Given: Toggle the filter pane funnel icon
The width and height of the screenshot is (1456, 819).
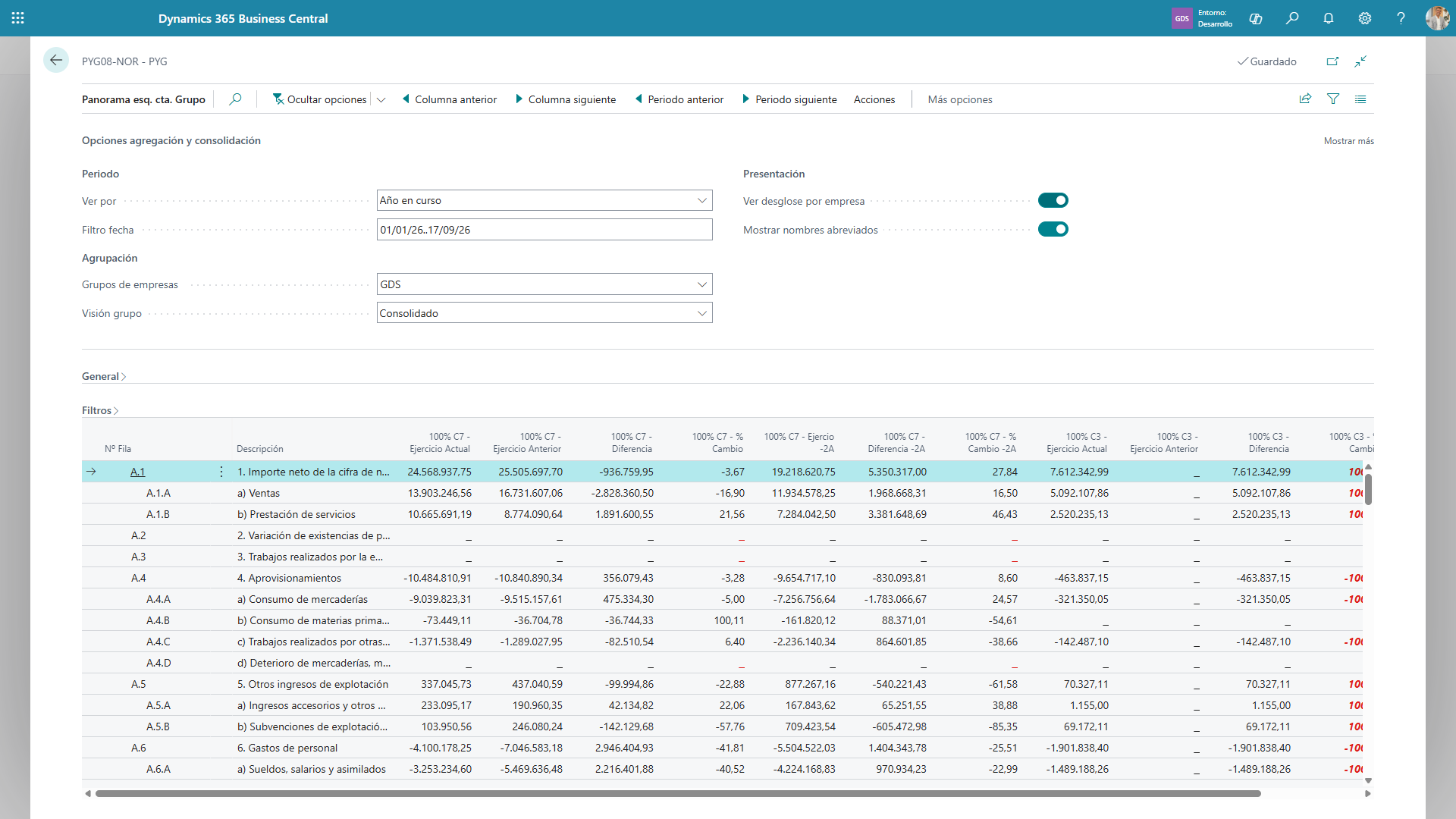Looking at the screenshot, I should click(1333, 99).
